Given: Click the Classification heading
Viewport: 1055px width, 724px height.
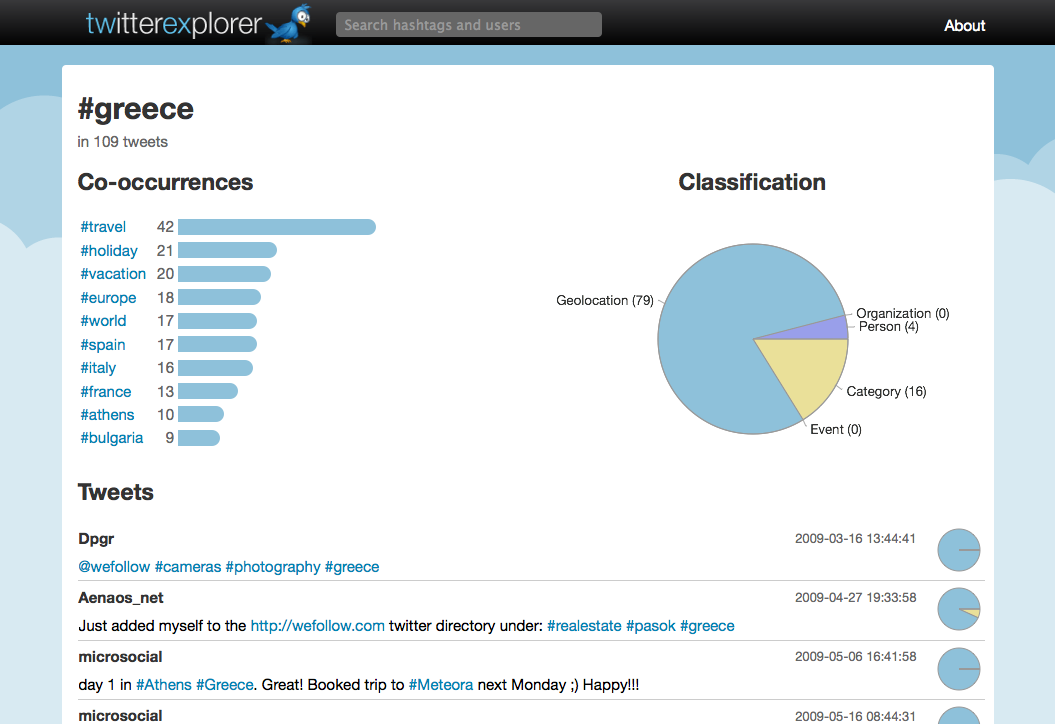Looking at the screenshot, I should (752, 182).
